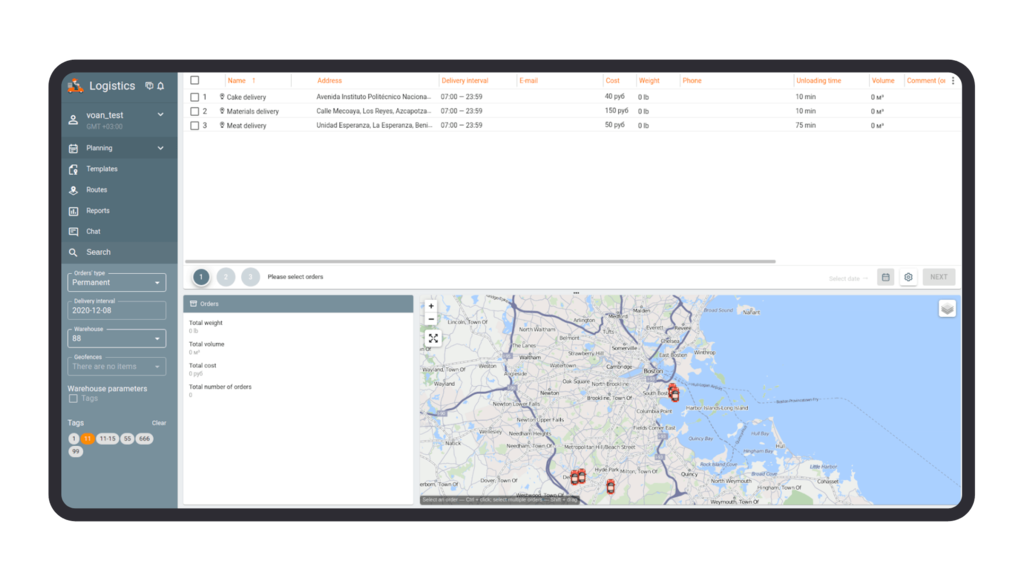Click the Delivery interval date field 2020-12-08
The height and width of the screenshot is (576, 1024).
coord(116,311)
